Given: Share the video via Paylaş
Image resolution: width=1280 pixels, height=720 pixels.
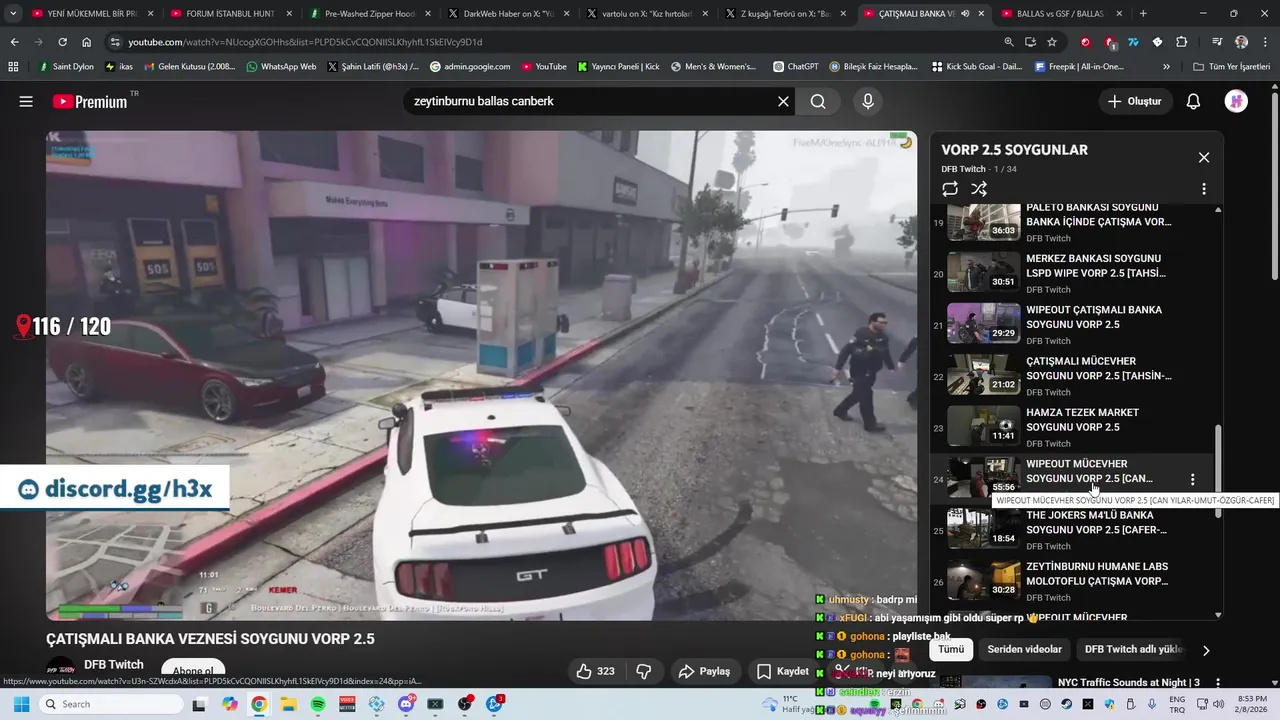Looking at the screenshot, I should pos(704,671).
